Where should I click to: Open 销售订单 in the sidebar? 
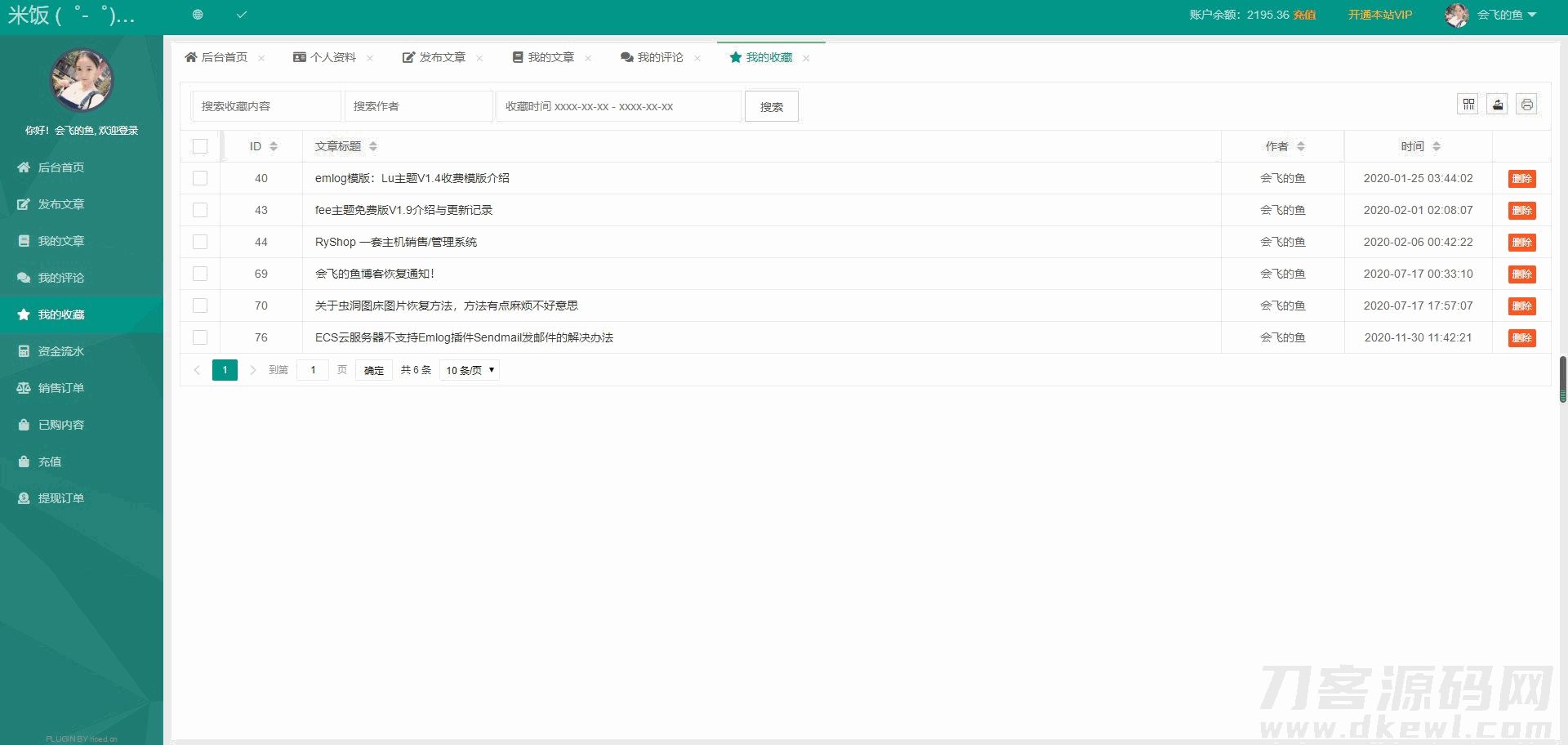(60, 388)
